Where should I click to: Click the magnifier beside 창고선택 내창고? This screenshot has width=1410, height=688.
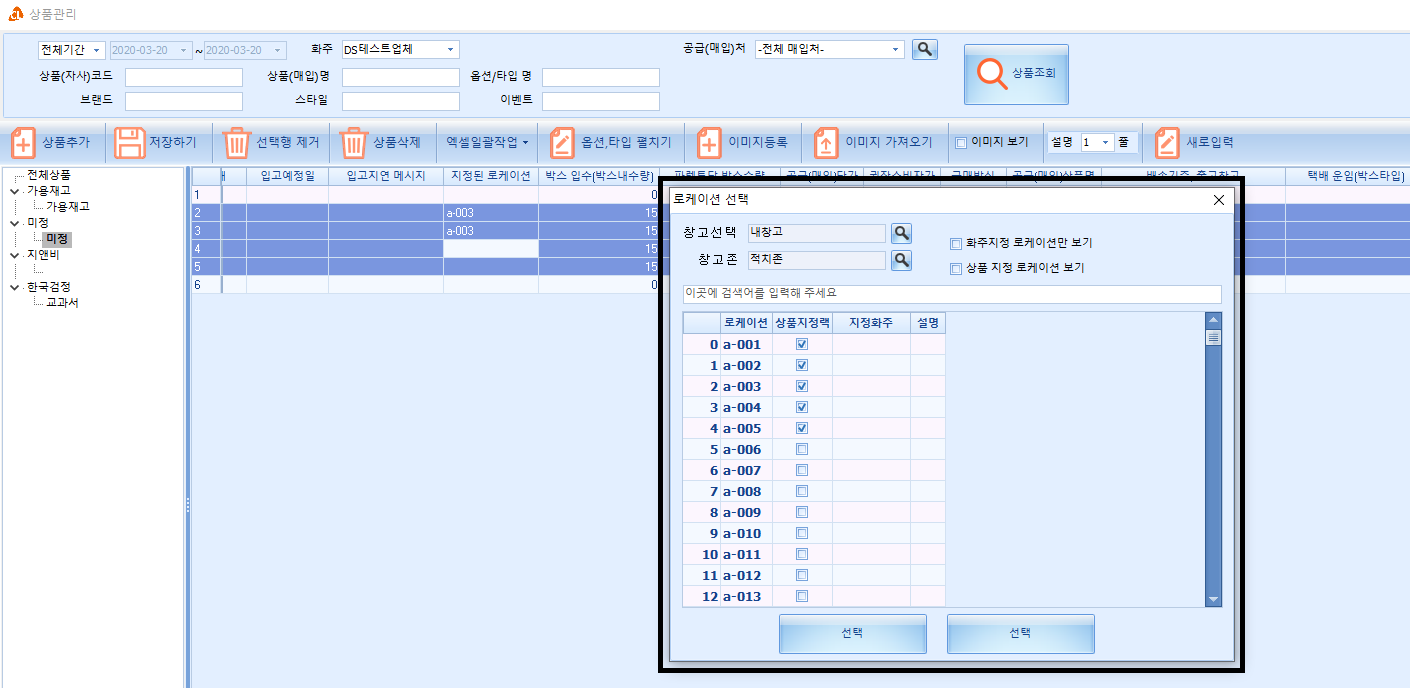[901, 233]
